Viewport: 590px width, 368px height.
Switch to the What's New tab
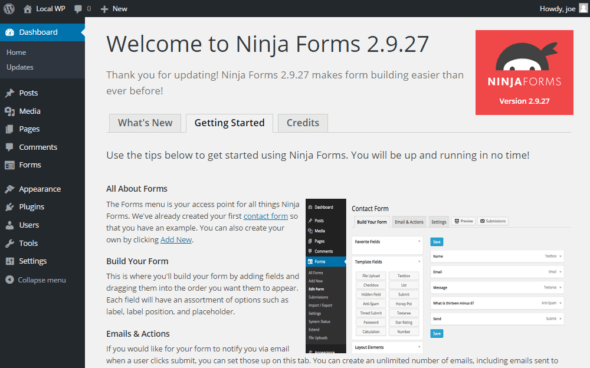pos(145,123)
